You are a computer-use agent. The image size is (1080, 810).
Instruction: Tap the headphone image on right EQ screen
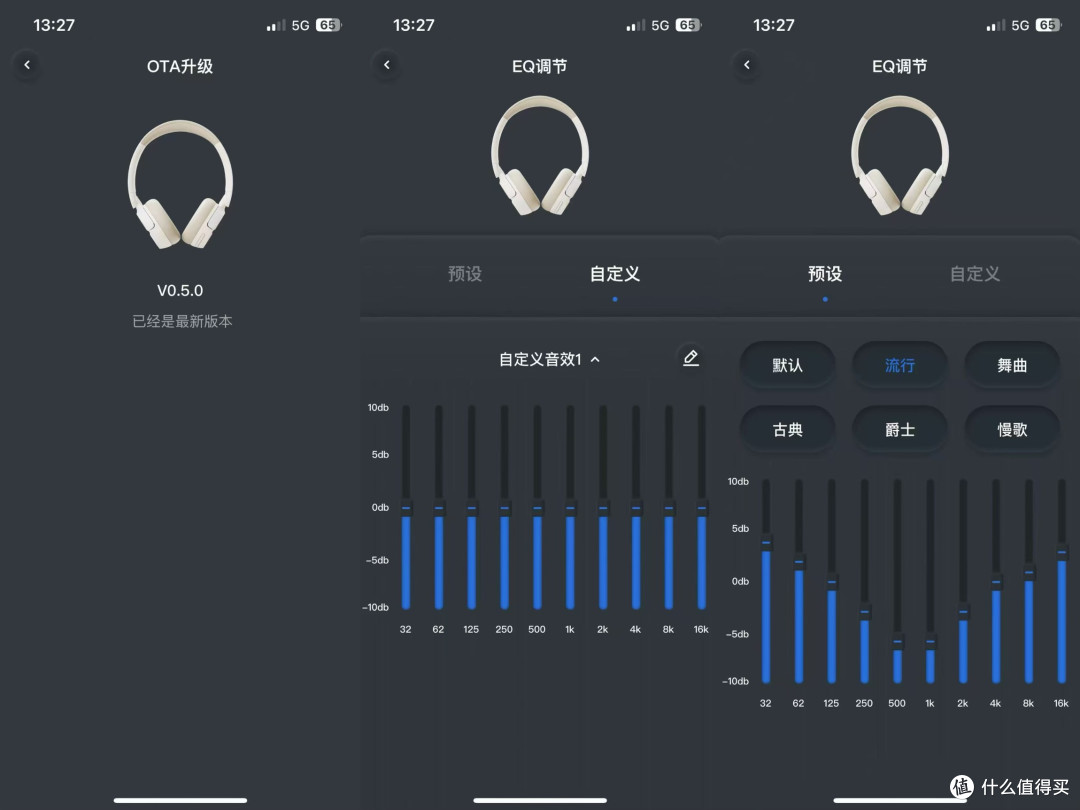pos(900,156)
